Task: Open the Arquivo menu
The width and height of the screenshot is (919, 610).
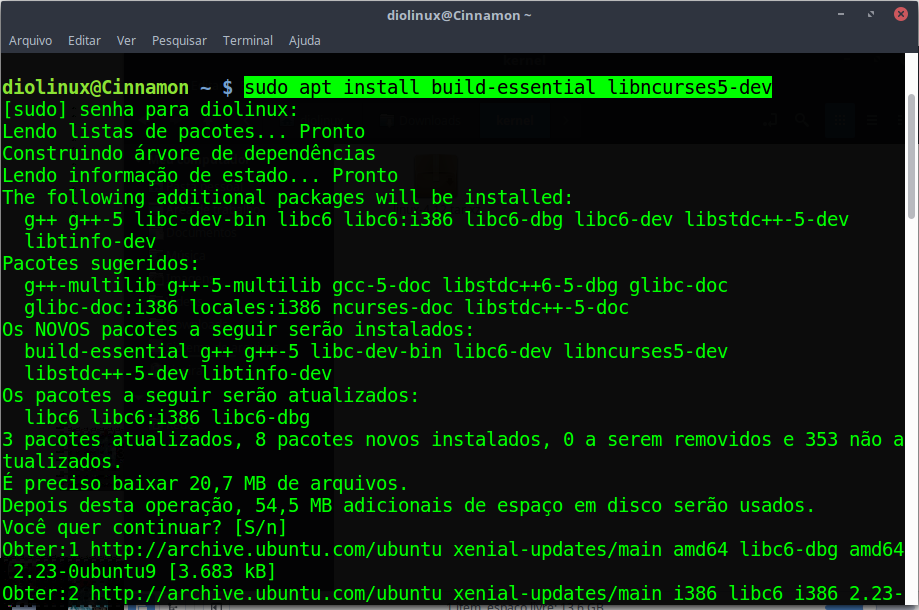Action: (30, 40)
